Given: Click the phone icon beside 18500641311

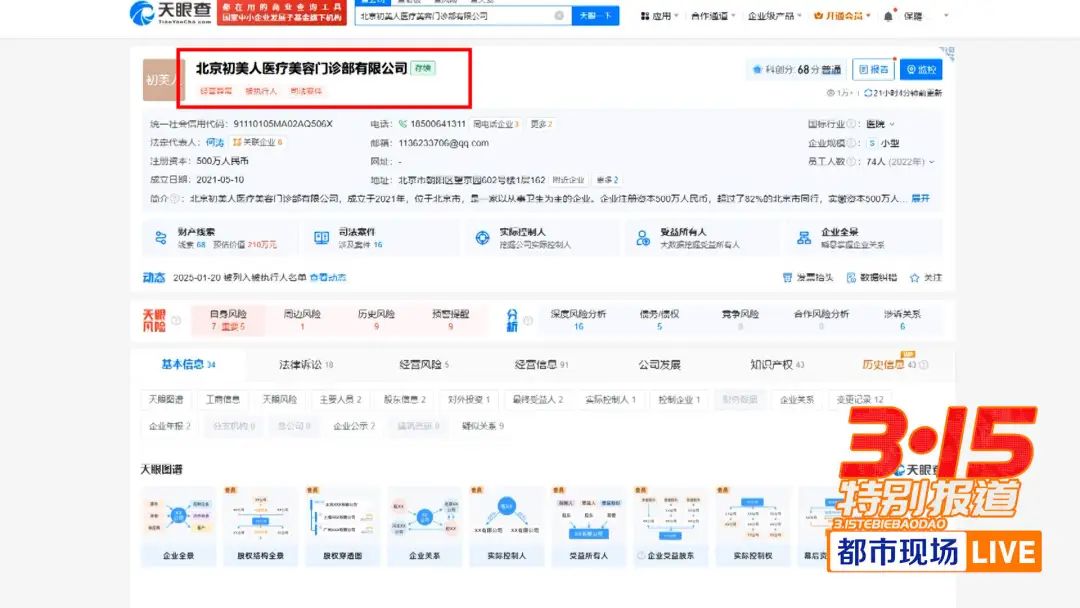Looking at the screenshot, I should tap(403, 124).
